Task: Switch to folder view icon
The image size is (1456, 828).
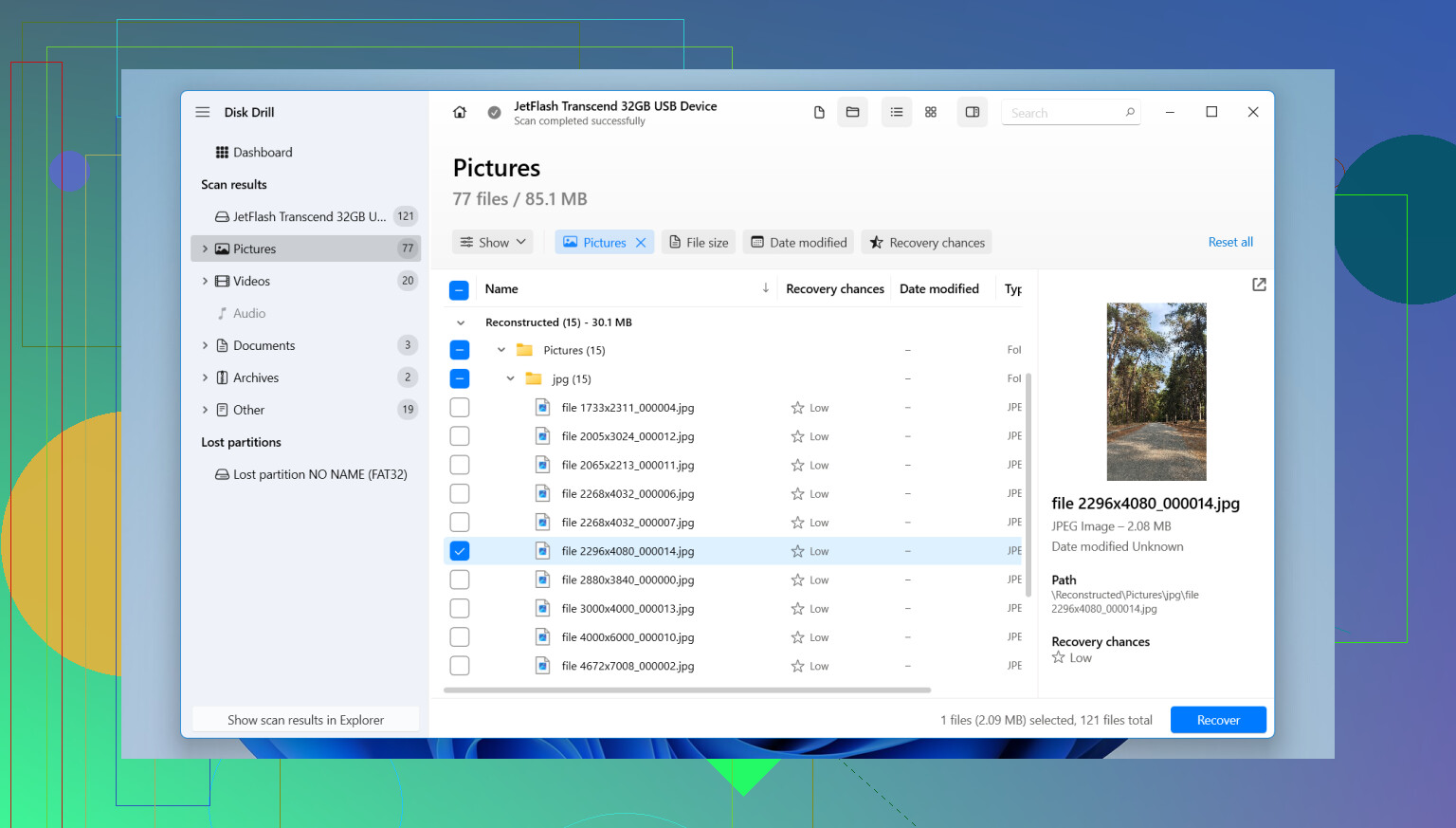Action: 852,112
